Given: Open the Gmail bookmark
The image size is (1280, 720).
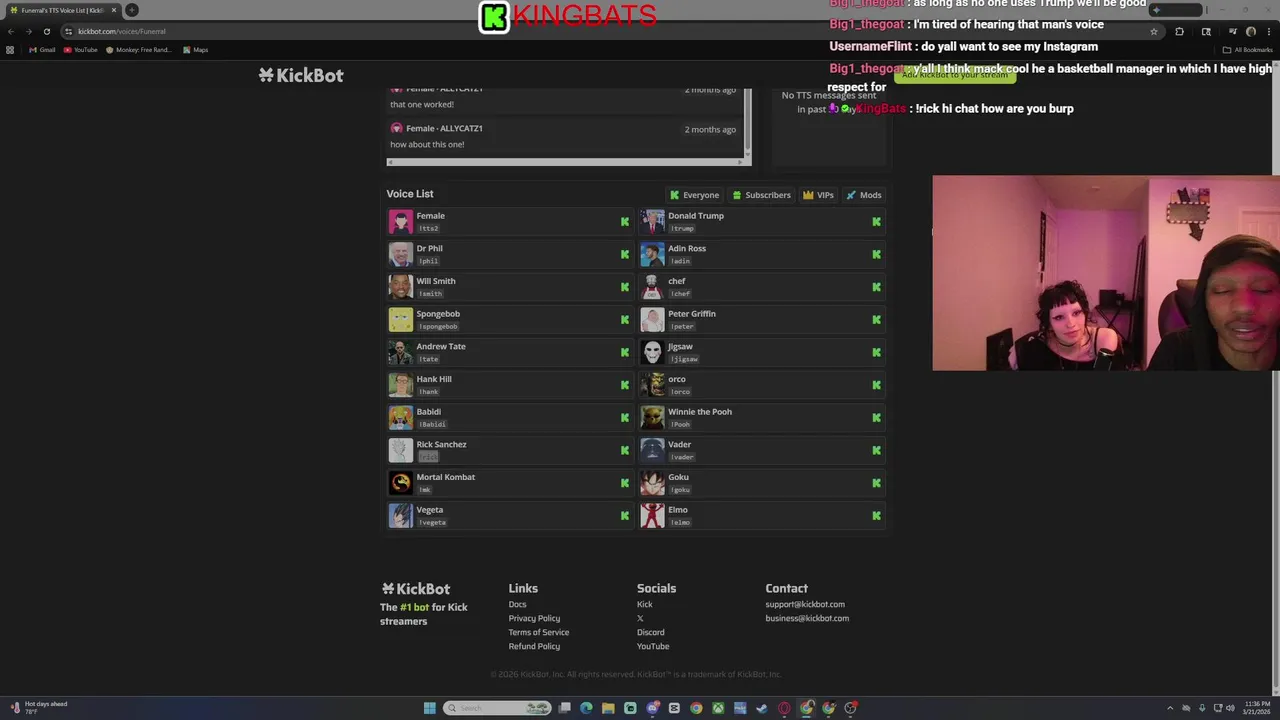Looking at the screenshot, I should tap(42, 50).
